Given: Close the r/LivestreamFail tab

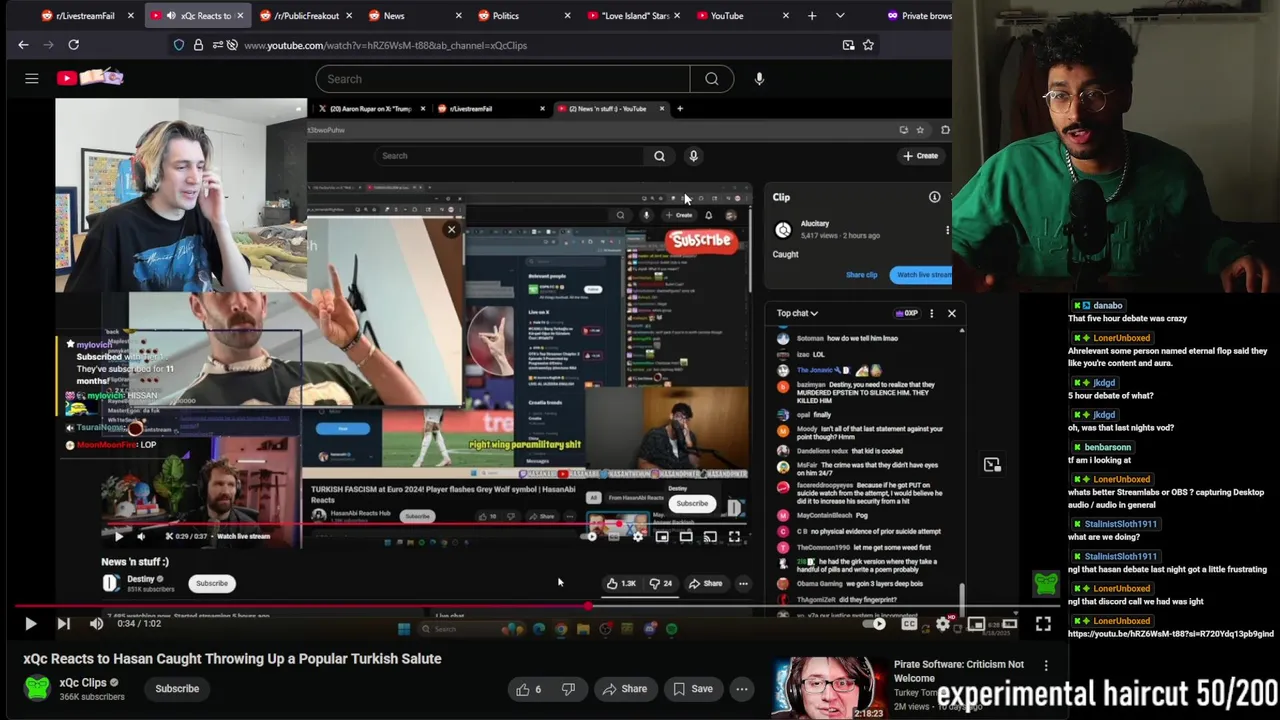Looking at the screenshot, I should [x=131, y=15].
